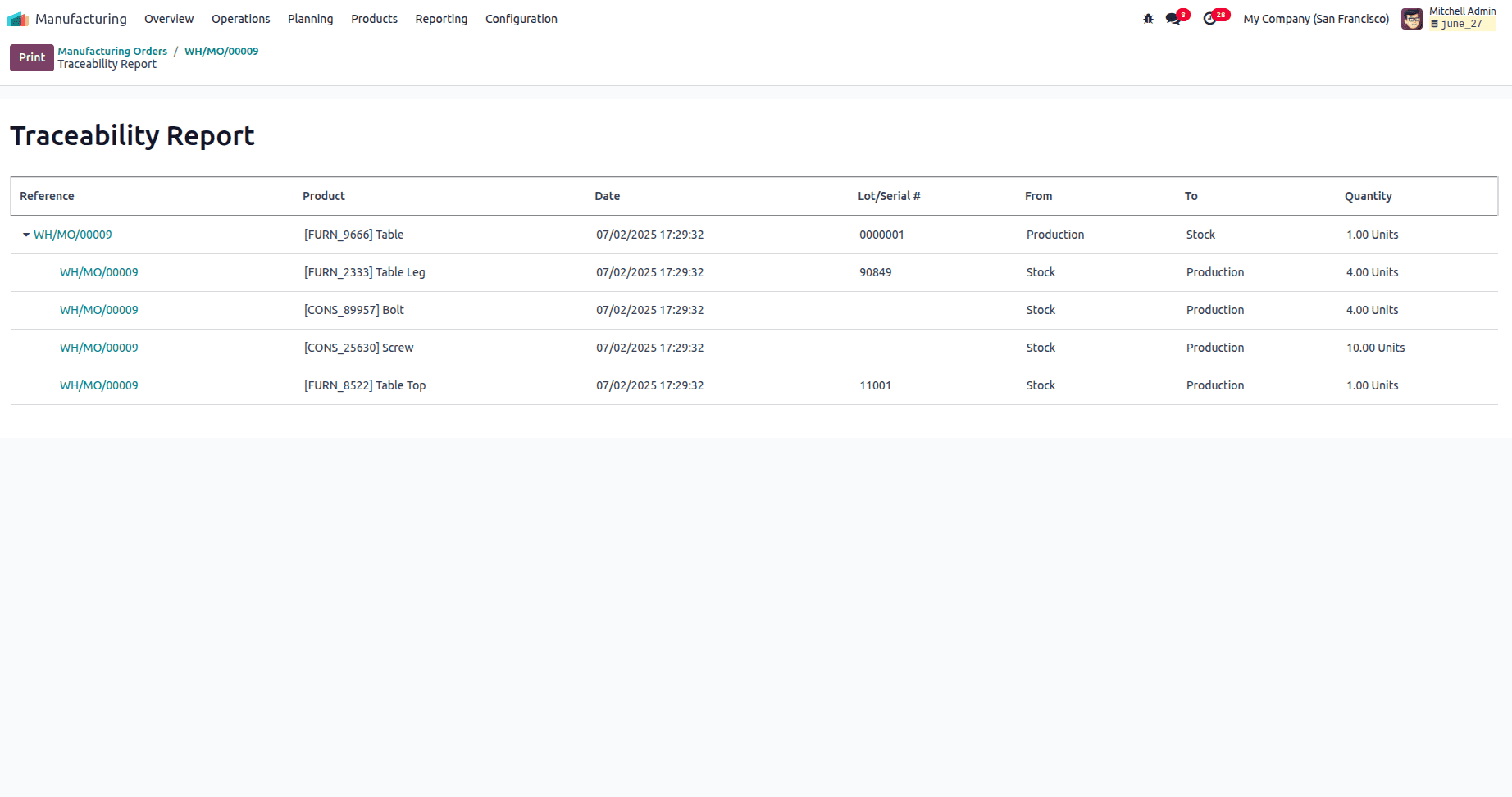The width and height of the screenshot is (1512, 797).
Task: Select [CONS_25630] Screw product cell
Action: [359, 348]
